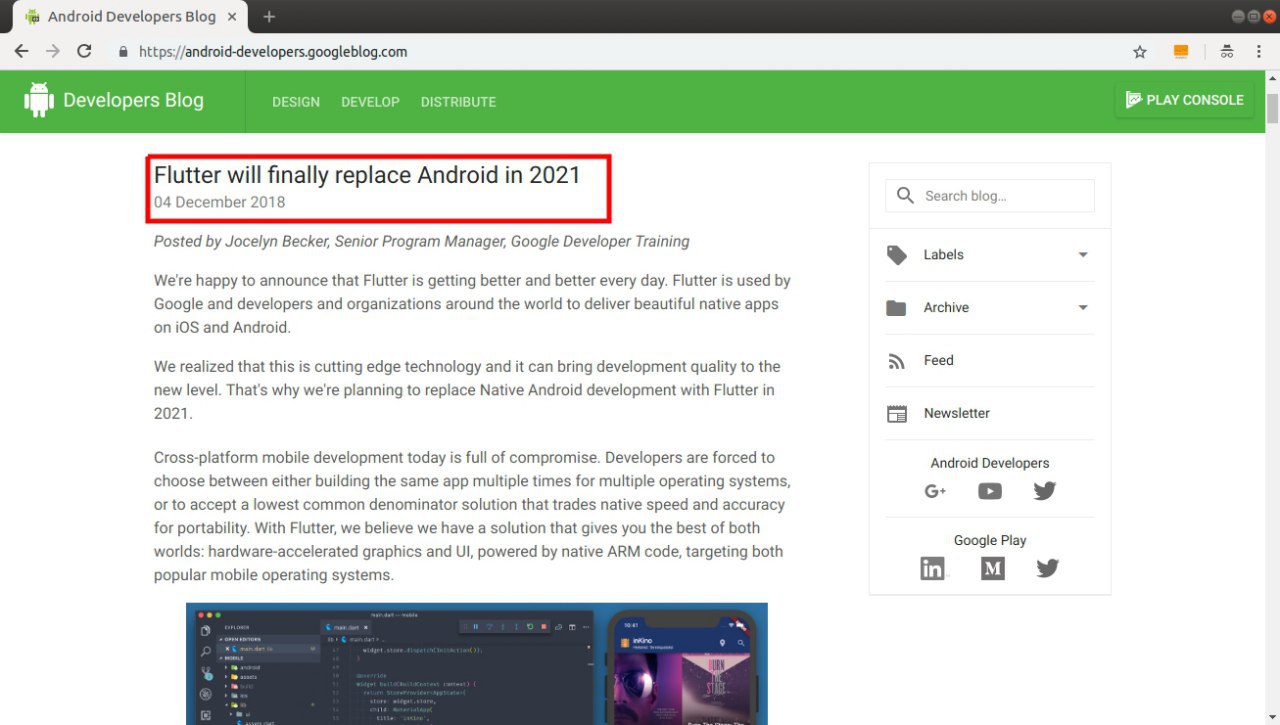Go back using browser back arrow
The width and height of the screenshot is (1280, 725).
(21, 51)
